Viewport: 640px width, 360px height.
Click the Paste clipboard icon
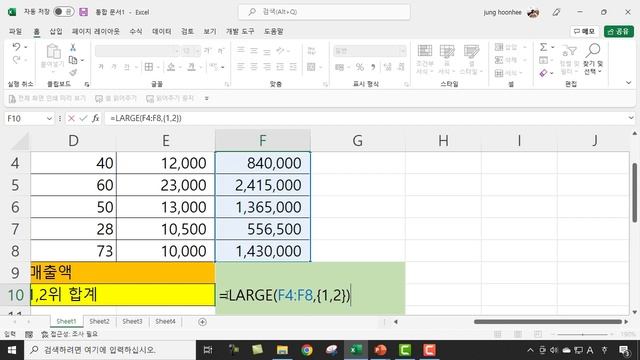click(x=53, y=52)
